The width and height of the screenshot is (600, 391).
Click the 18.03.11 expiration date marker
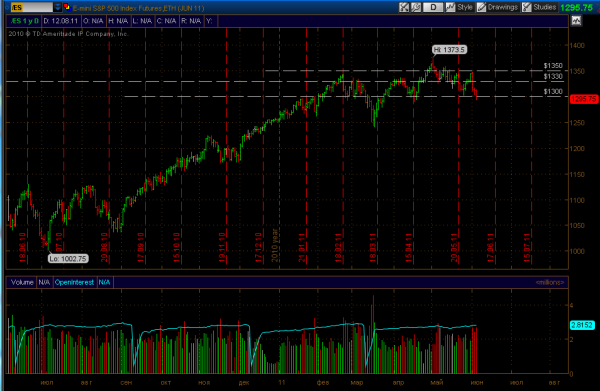pos(373,248)
